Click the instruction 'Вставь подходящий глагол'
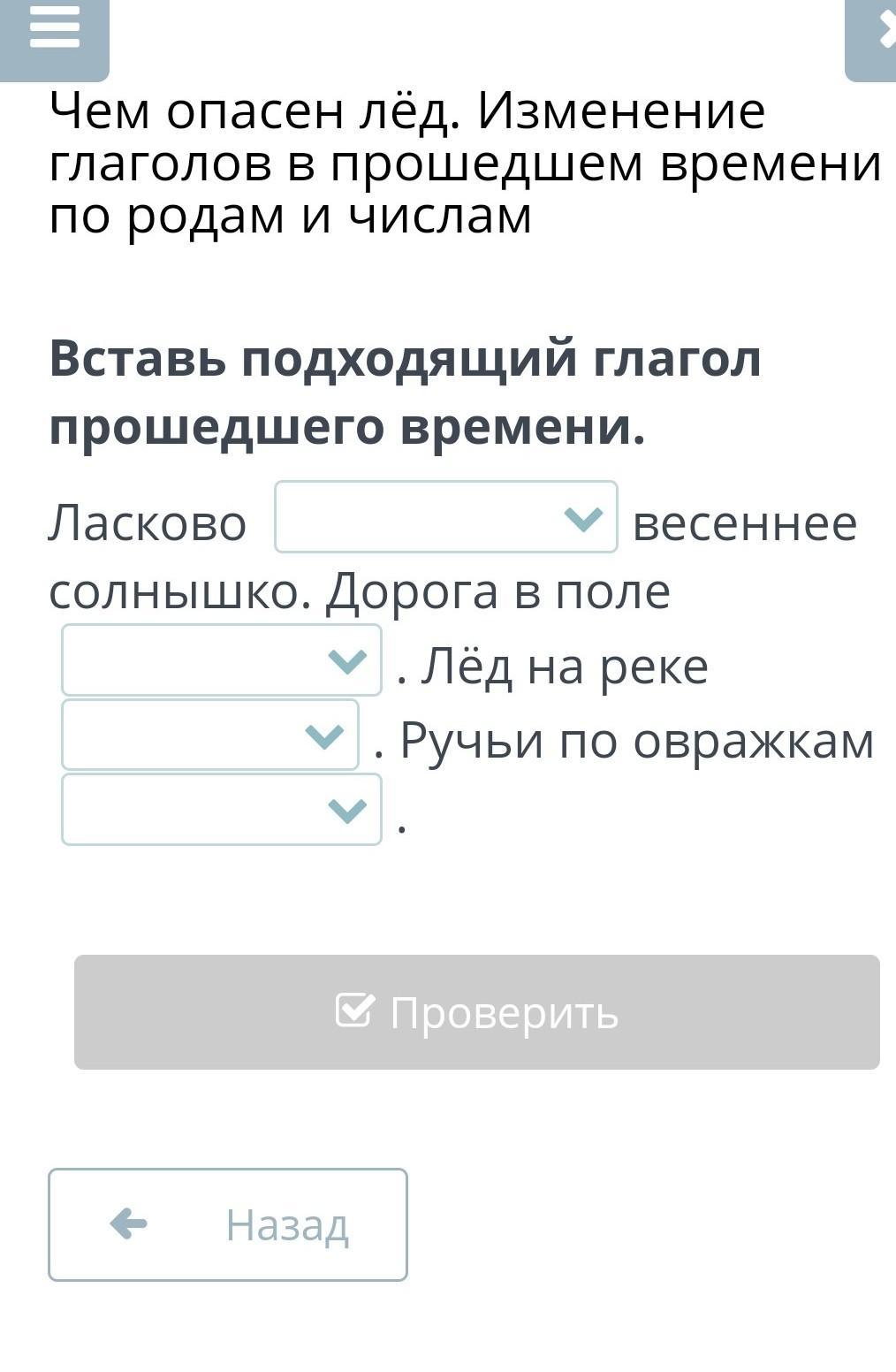The height and width of the screenshot is (1372, 896). 406,359
